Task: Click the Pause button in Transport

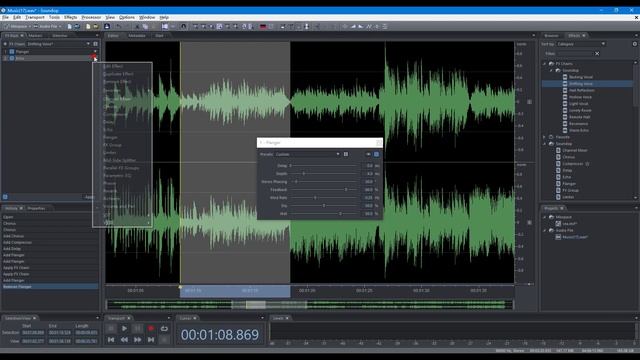Action: coord(138,328)
